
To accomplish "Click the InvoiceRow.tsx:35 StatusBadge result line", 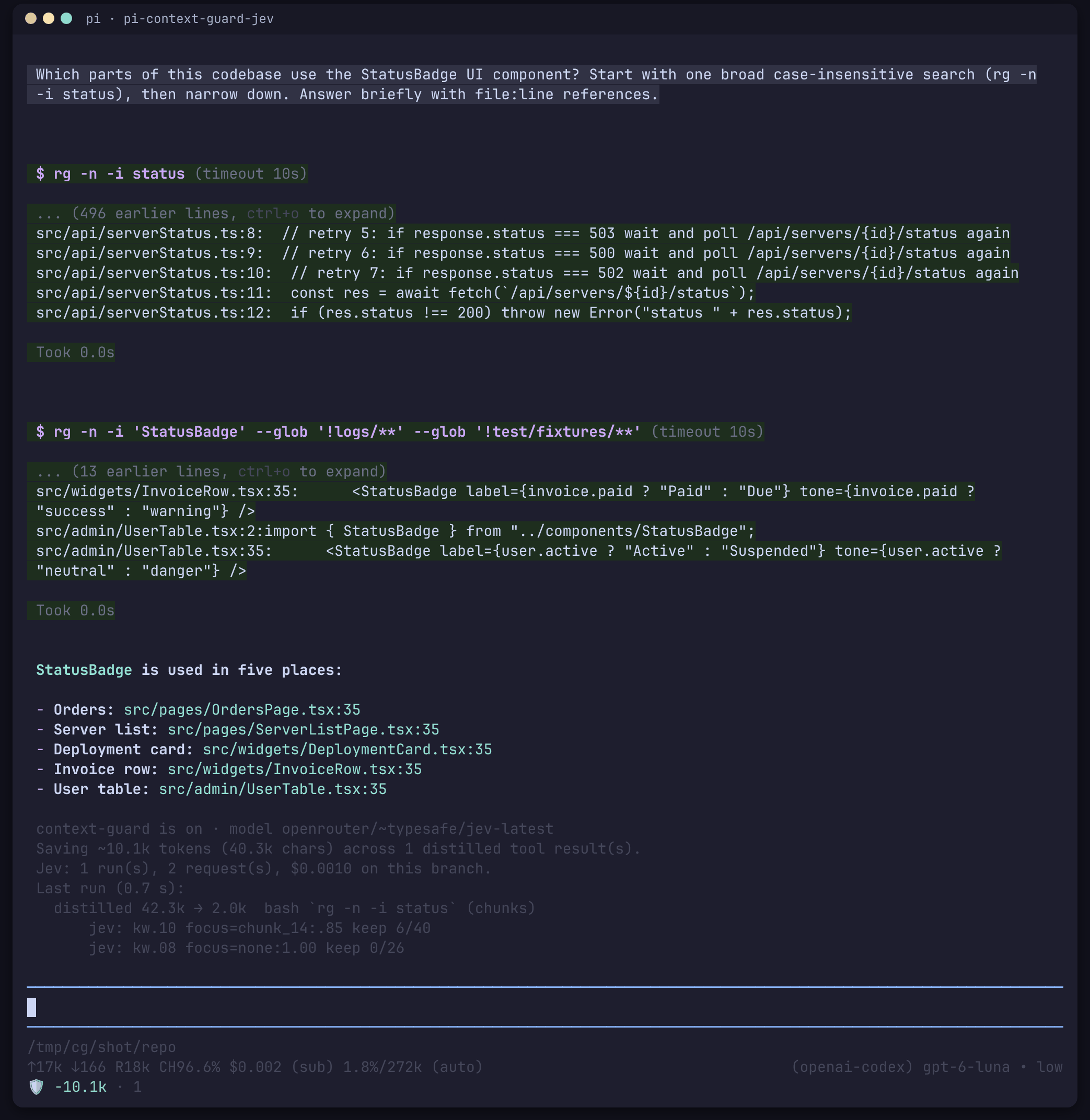I will point(501,501).
